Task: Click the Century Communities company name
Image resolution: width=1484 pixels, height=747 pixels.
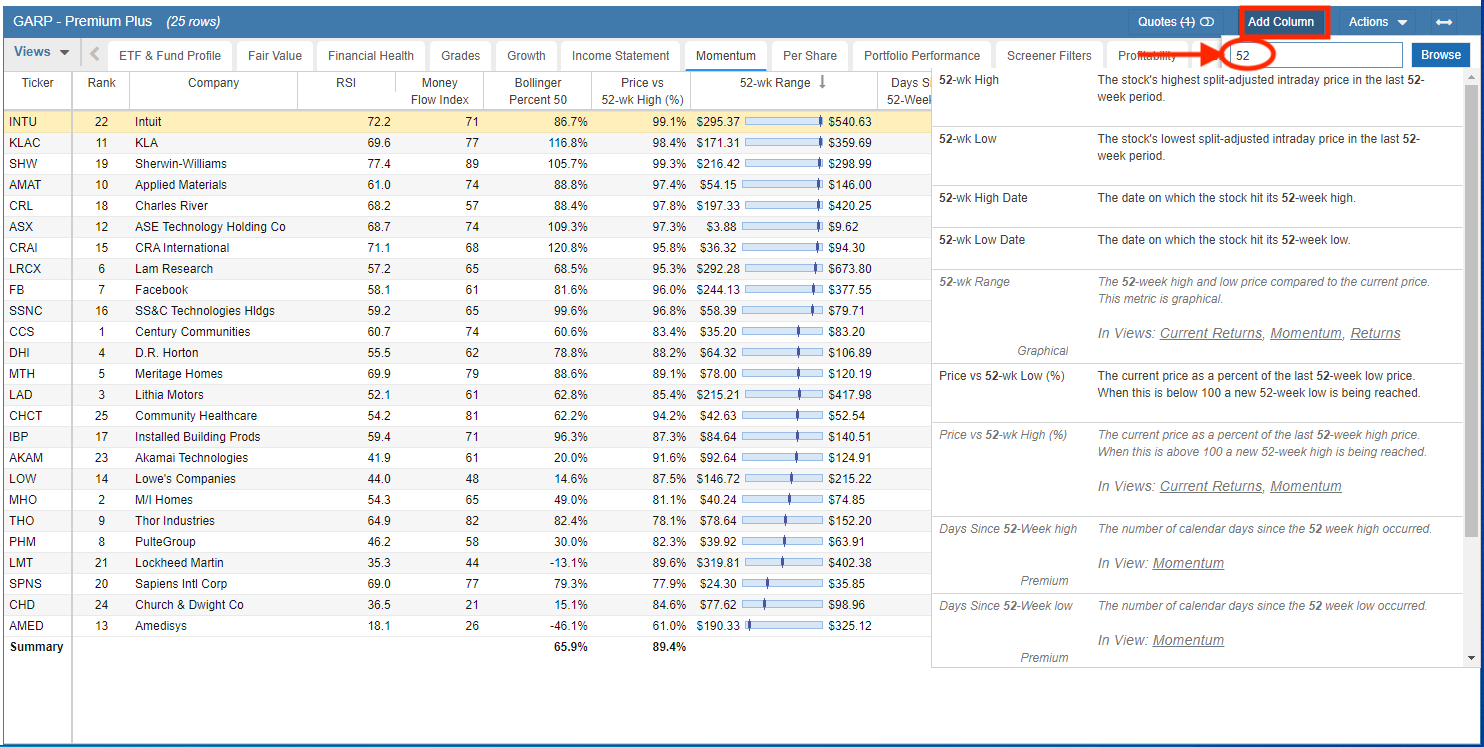Action: (x=193, y=332)
